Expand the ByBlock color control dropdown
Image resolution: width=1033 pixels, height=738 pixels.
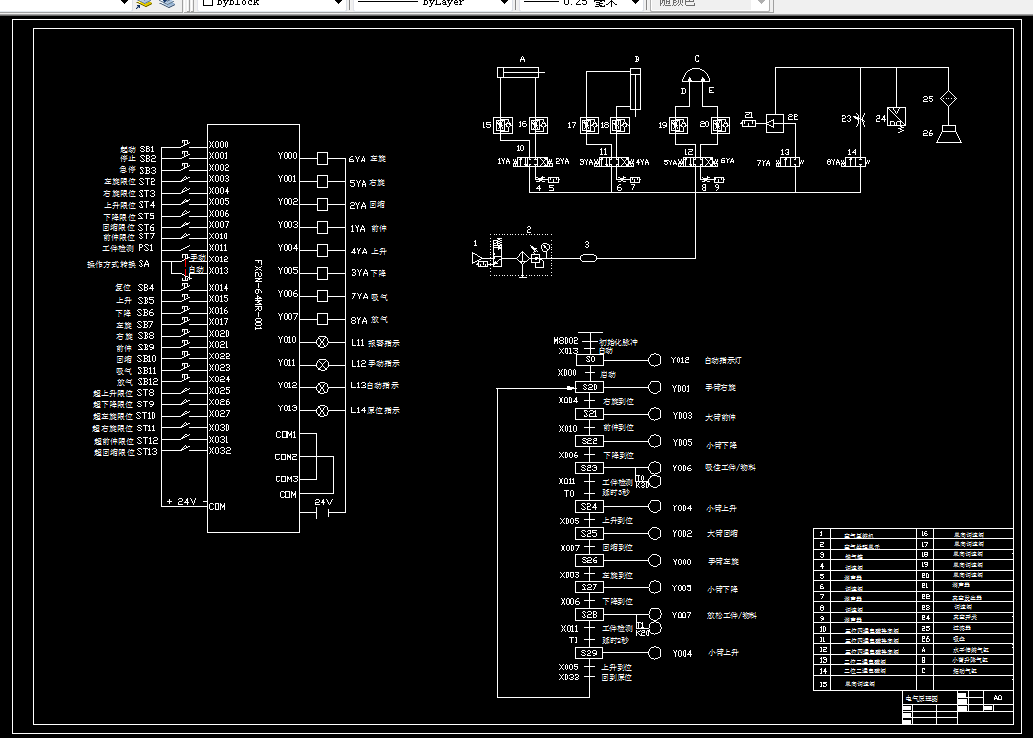point(338,3)
